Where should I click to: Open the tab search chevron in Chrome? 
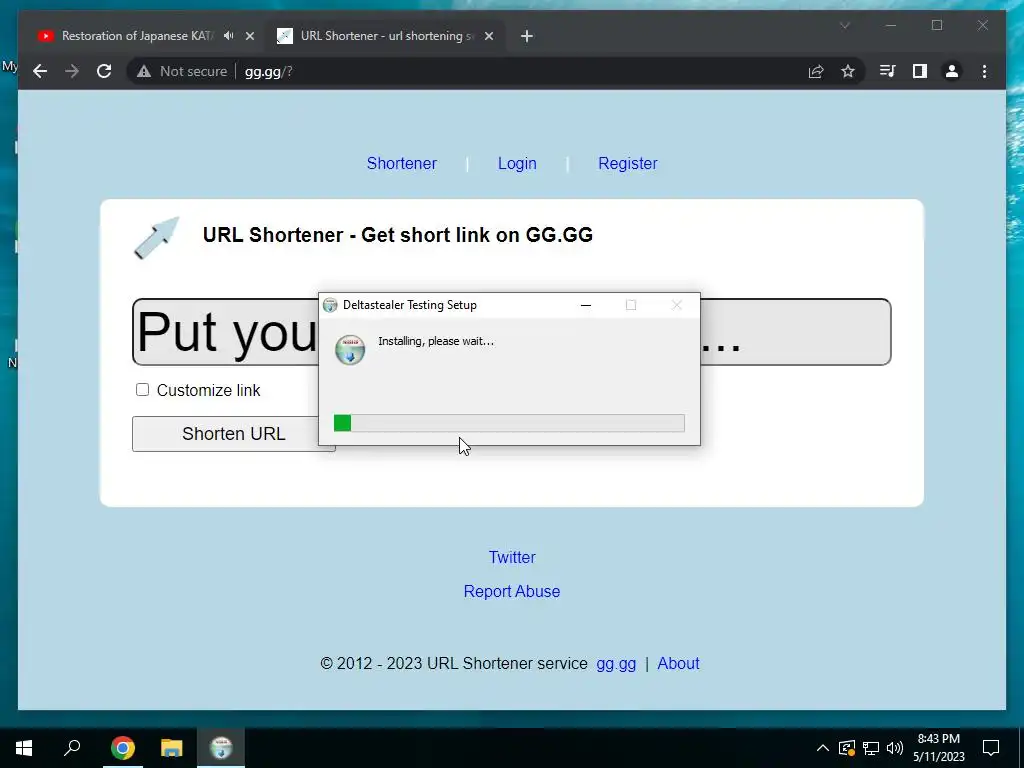coord(845,25)
